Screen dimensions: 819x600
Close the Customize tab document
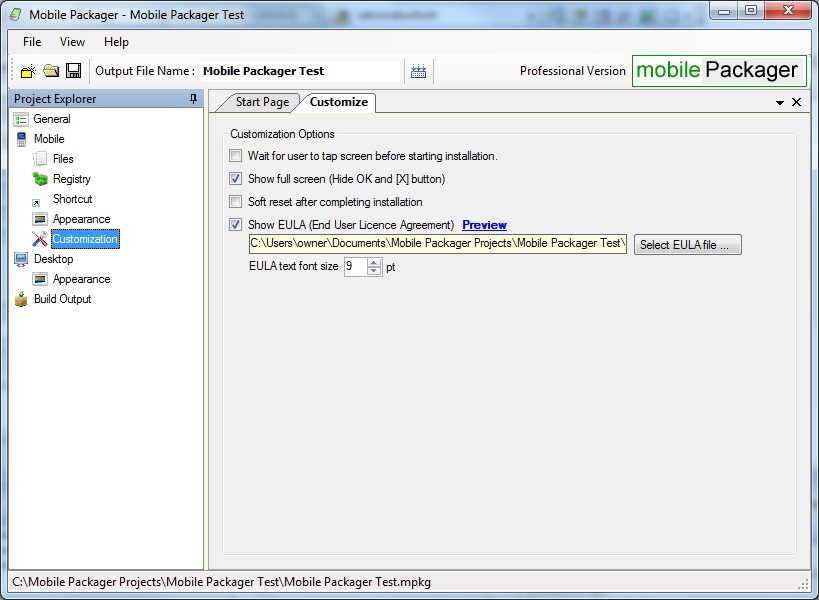[797, 102]
